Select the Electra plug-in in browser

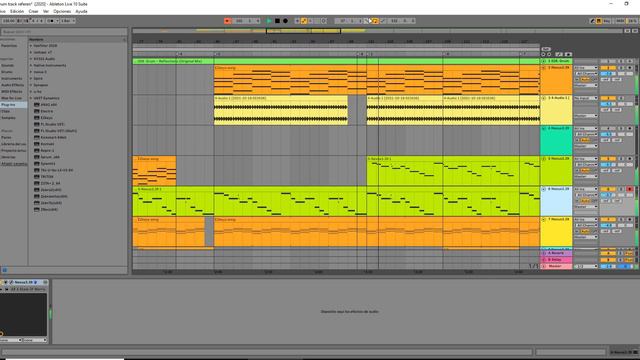click(x=47, y=111)
